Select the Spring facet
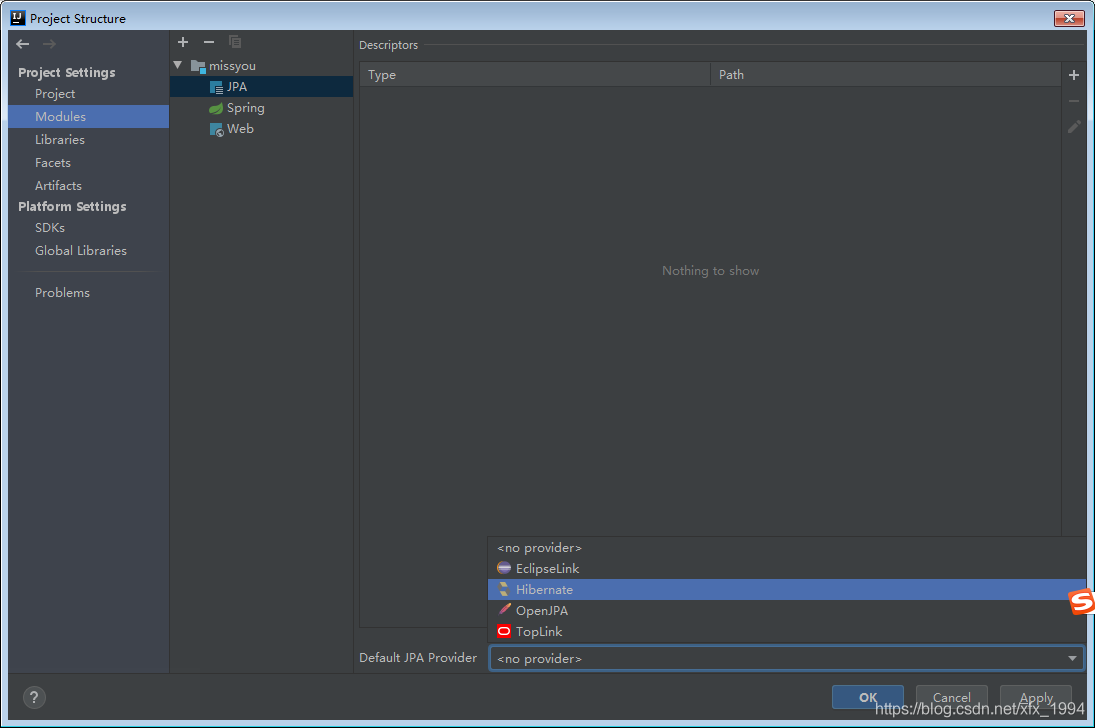Image resolution: width=1095 pixels, height=728 pixels. click(x=261, y=108)
